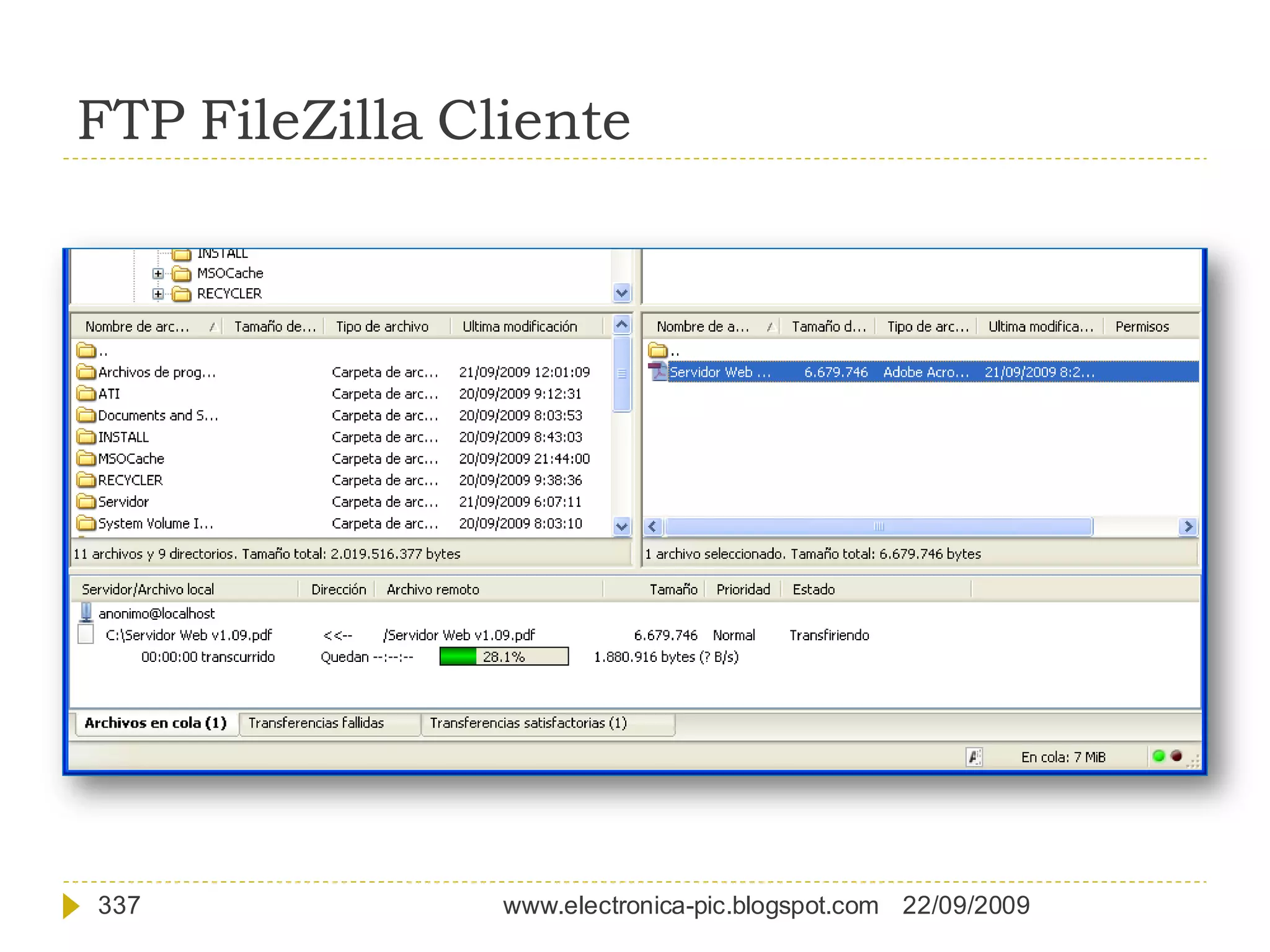Expand the RECYCLER tree node
The image size is (1270, 952).
(158, 294)
